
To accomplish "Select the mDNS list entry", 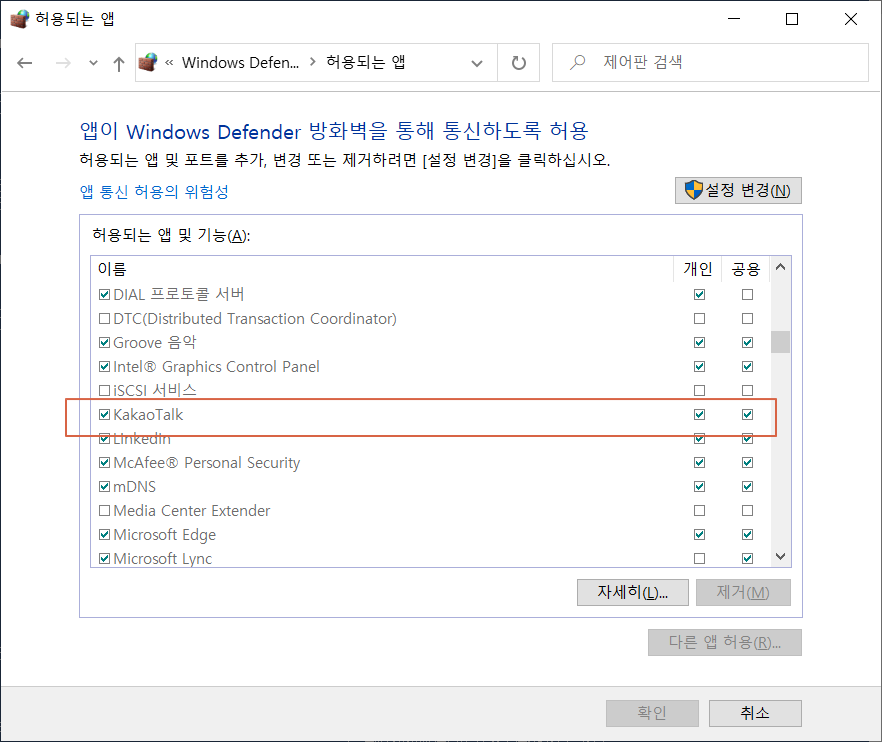I will point(134,486).
